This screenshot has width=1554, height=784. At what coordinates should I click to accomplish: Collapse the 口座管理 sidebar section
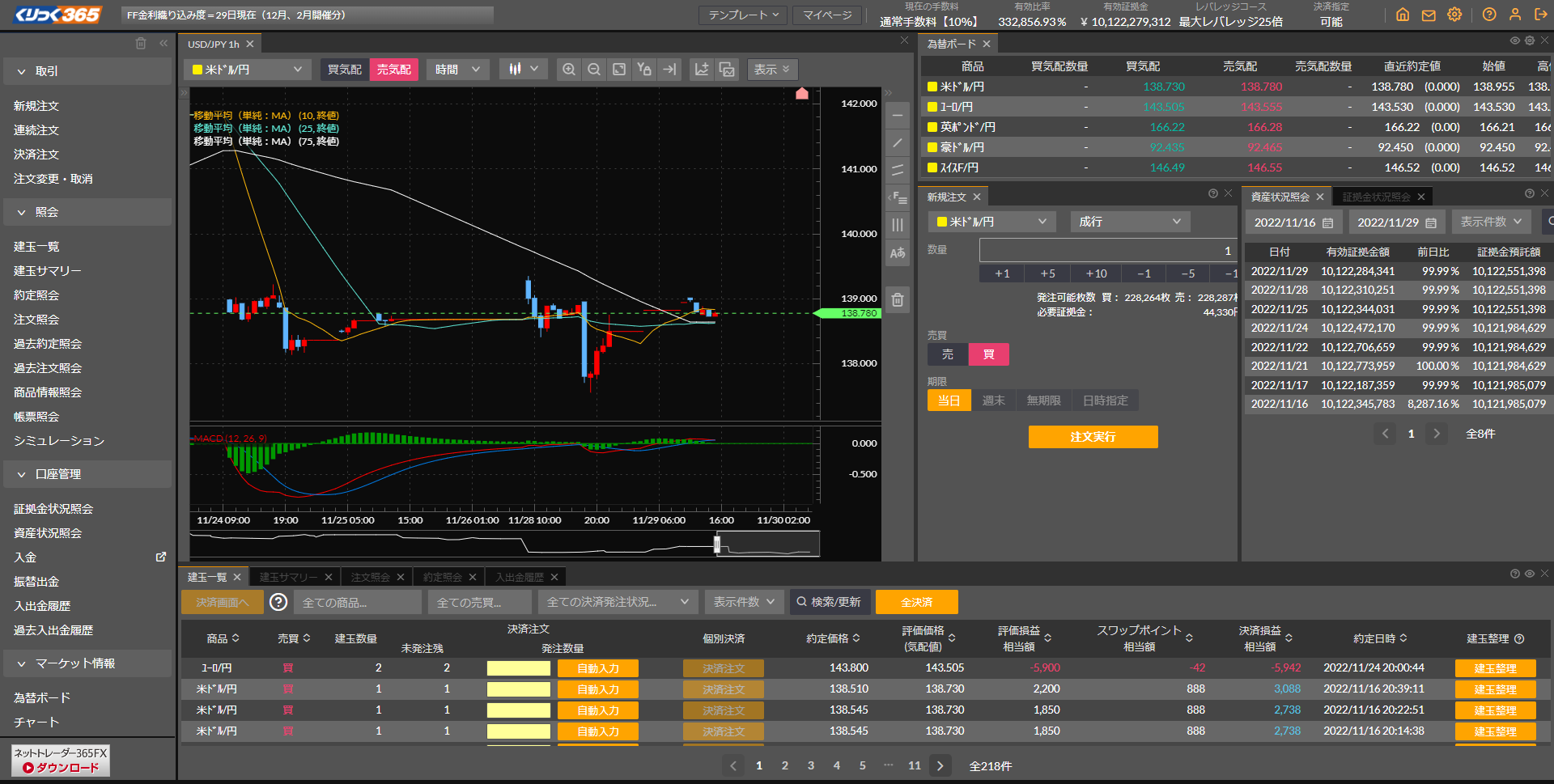click(x=87, y=474)
